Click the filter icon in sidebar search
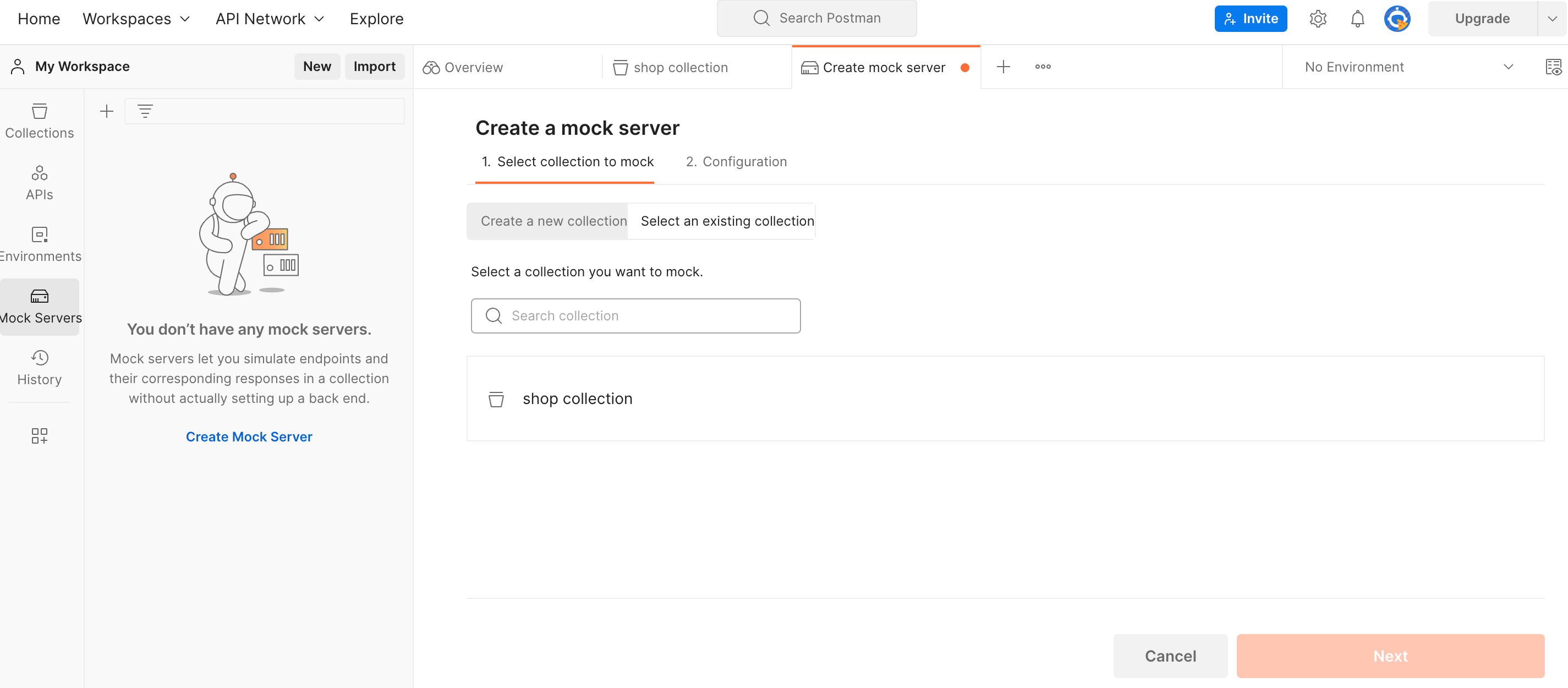 [x=145, y=111]
